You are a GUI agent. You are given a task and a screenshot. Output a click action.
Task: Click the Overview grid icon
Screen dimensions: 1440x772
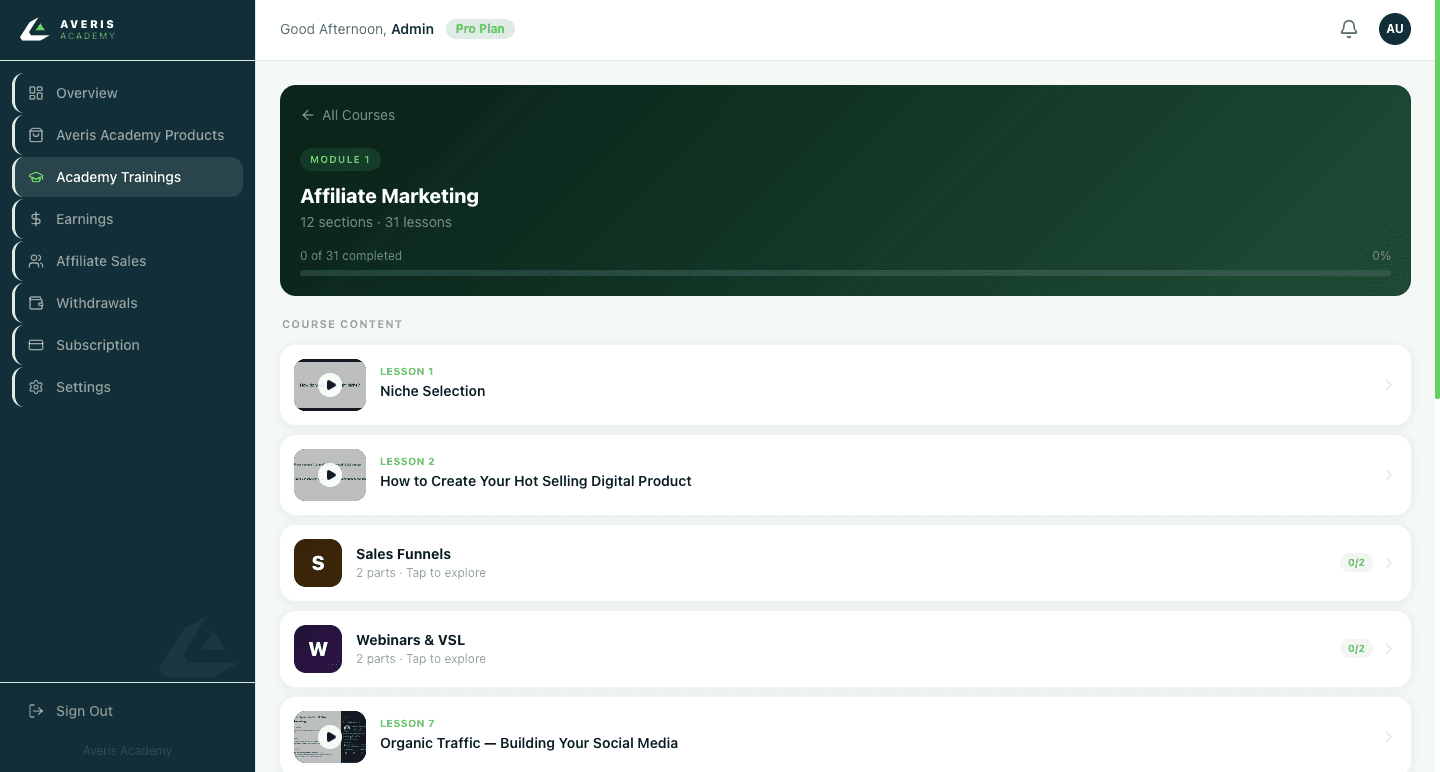pos(36,93)
